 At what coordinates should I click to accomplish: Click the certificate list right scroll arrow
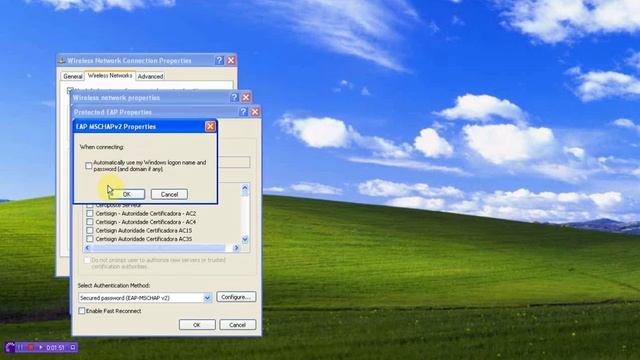(236, 248)
